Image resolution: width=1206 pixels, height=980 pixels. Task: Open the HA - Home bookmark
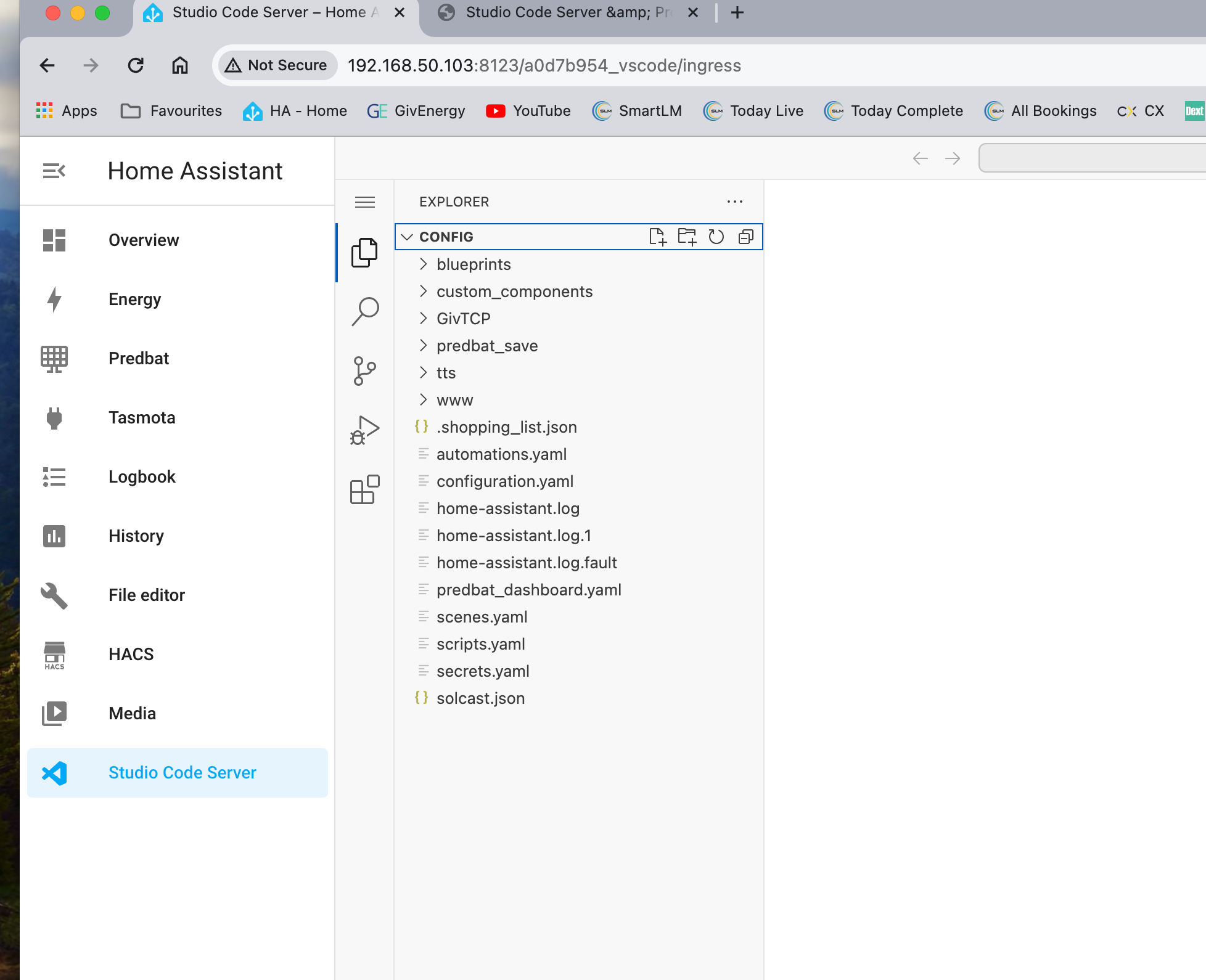[x=295, y=111]
